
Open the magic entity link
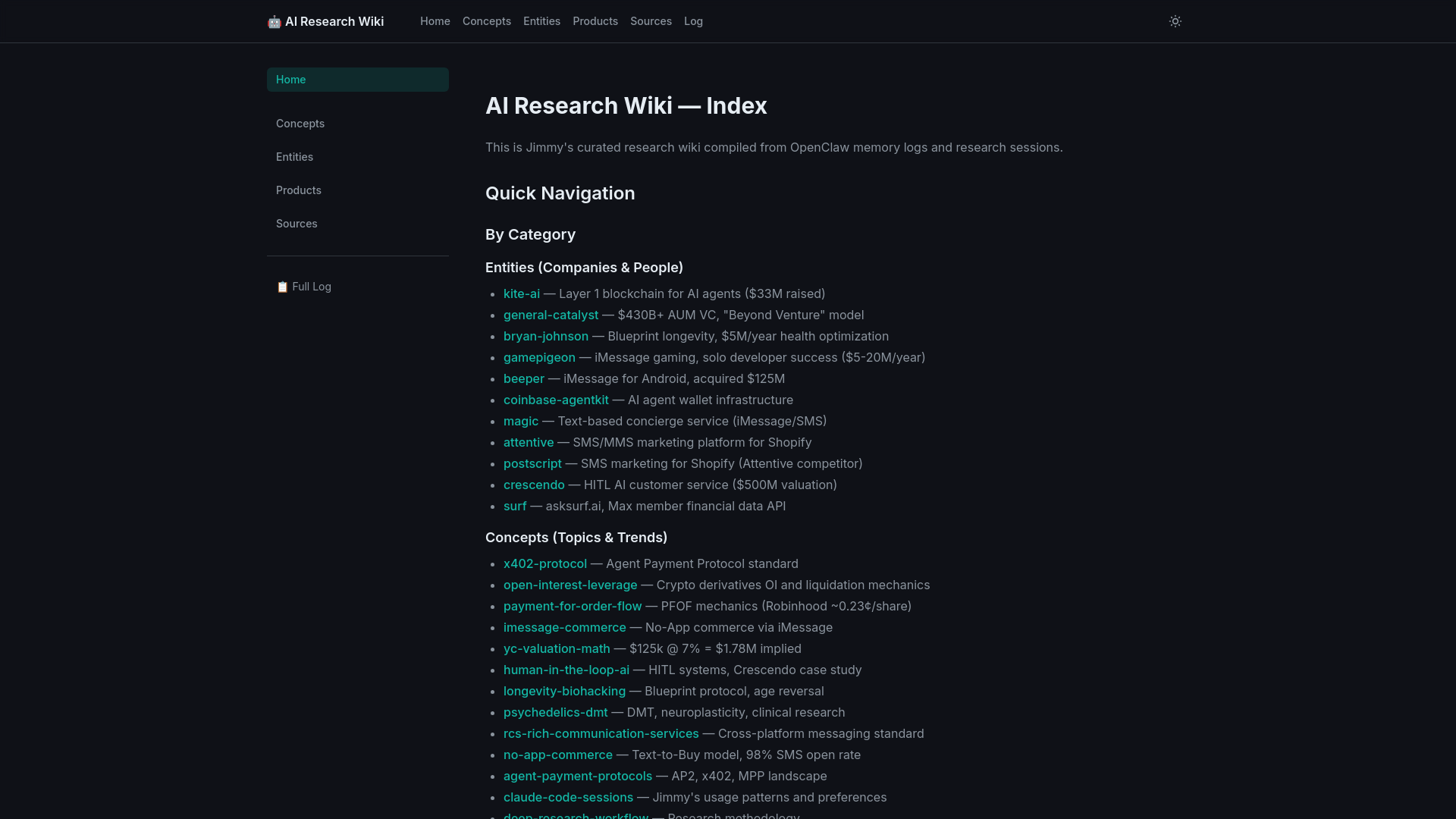(x=521, y=421)
